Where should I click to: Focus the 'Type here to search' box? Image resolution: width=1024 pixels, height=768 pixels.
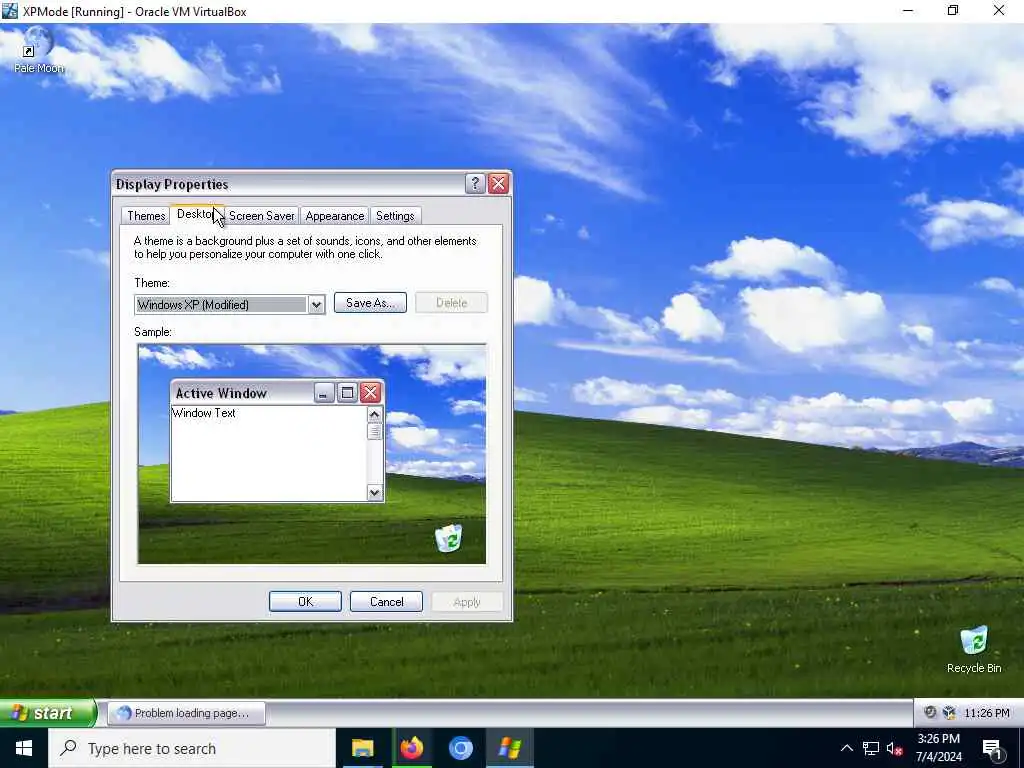click(x=192, y=748)
